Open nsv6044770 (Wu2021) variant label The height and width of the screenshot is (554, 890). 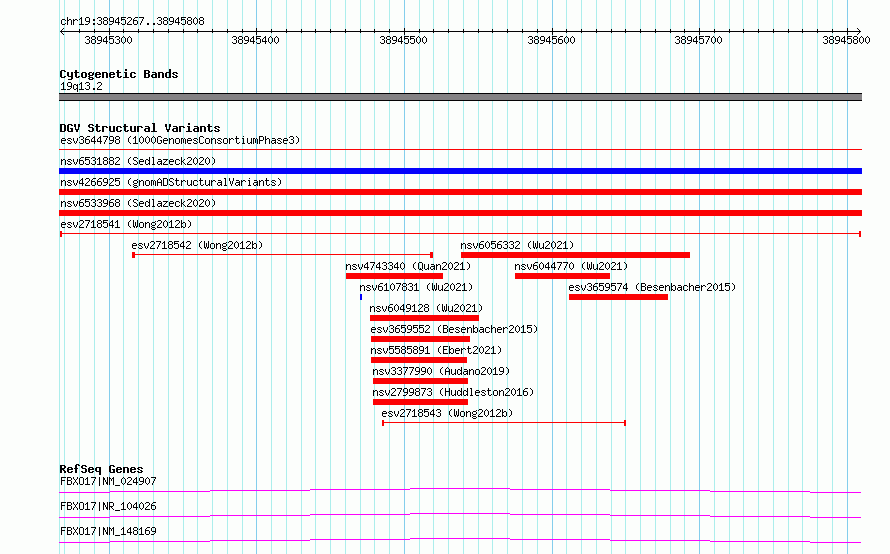pyautogui.click(x=571, y=266)
